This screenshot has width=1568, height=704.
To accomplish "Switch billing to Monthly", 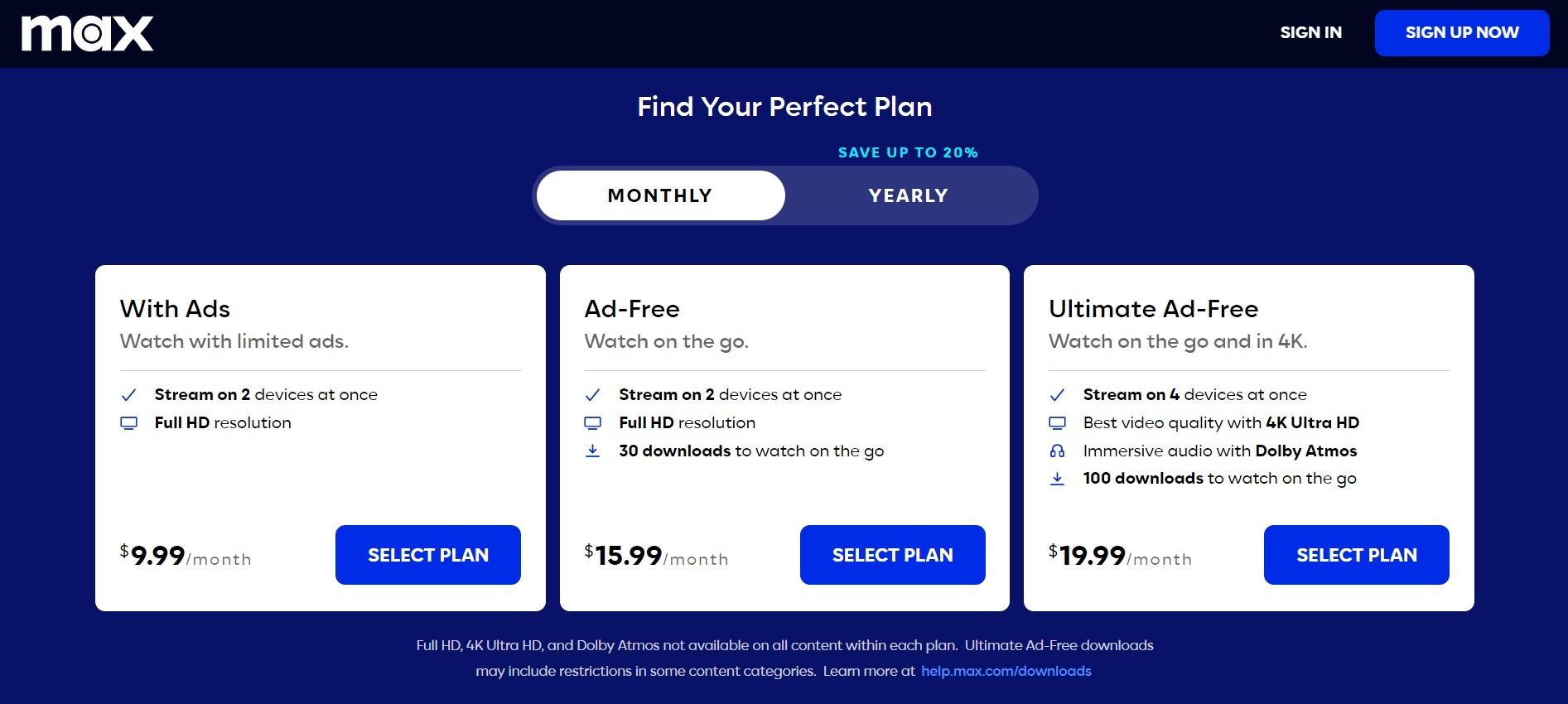I will (x=660, y=195).
